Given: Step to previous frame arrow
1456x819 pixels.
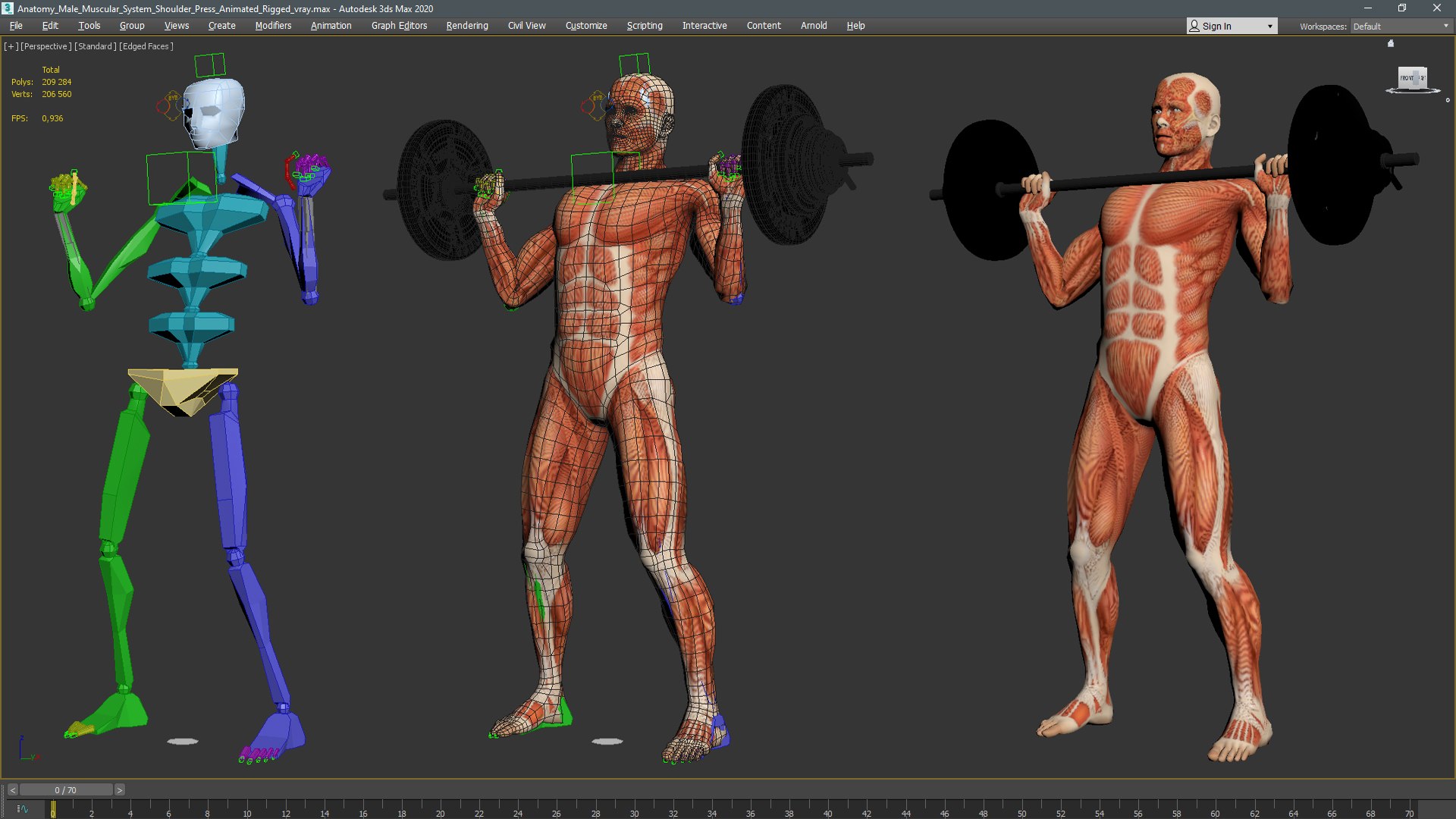Looking at the screenshot, I should point(12,790).
